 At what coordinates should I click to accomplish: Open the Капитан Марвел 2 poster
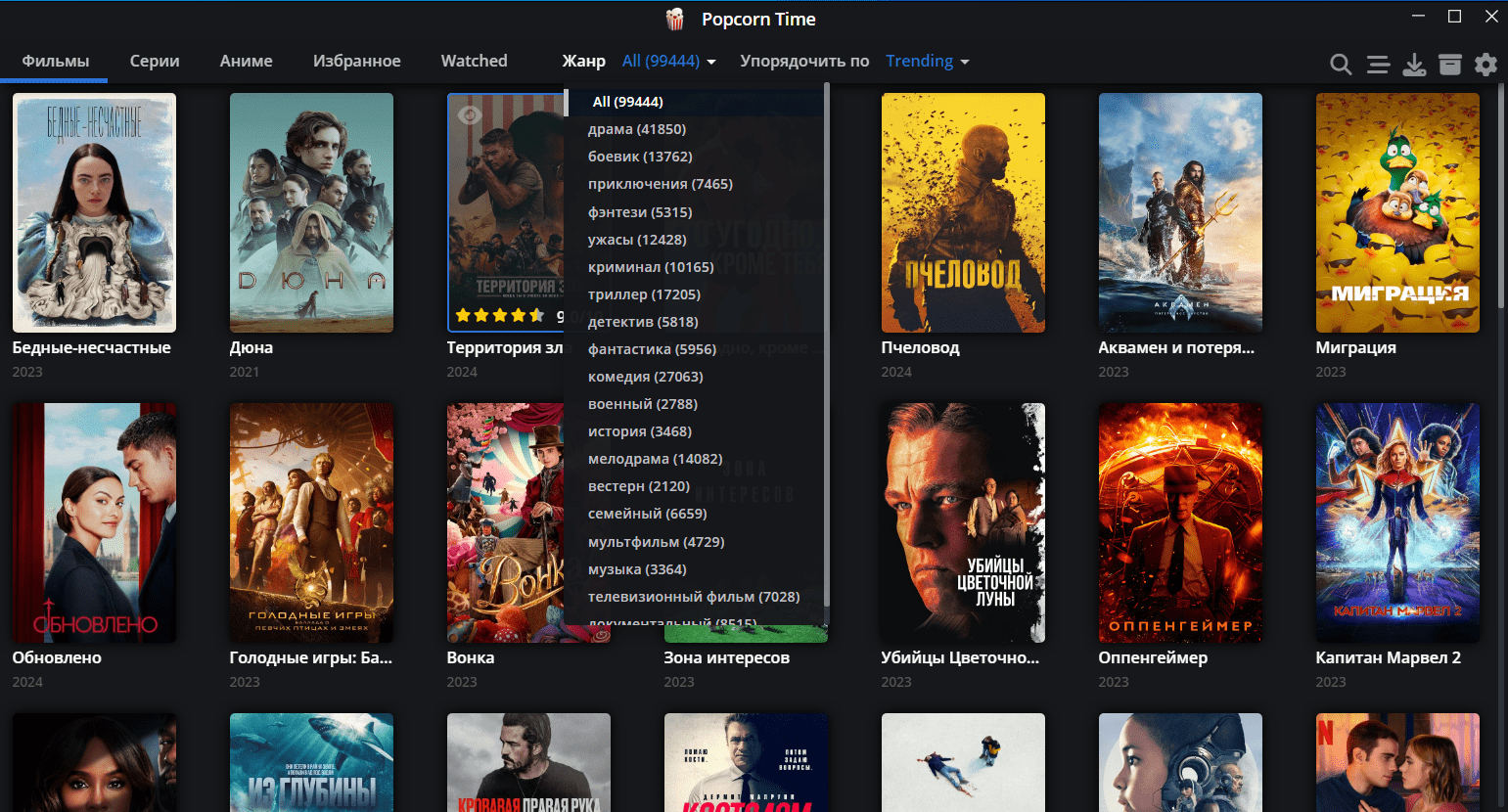coord(1397,522)
